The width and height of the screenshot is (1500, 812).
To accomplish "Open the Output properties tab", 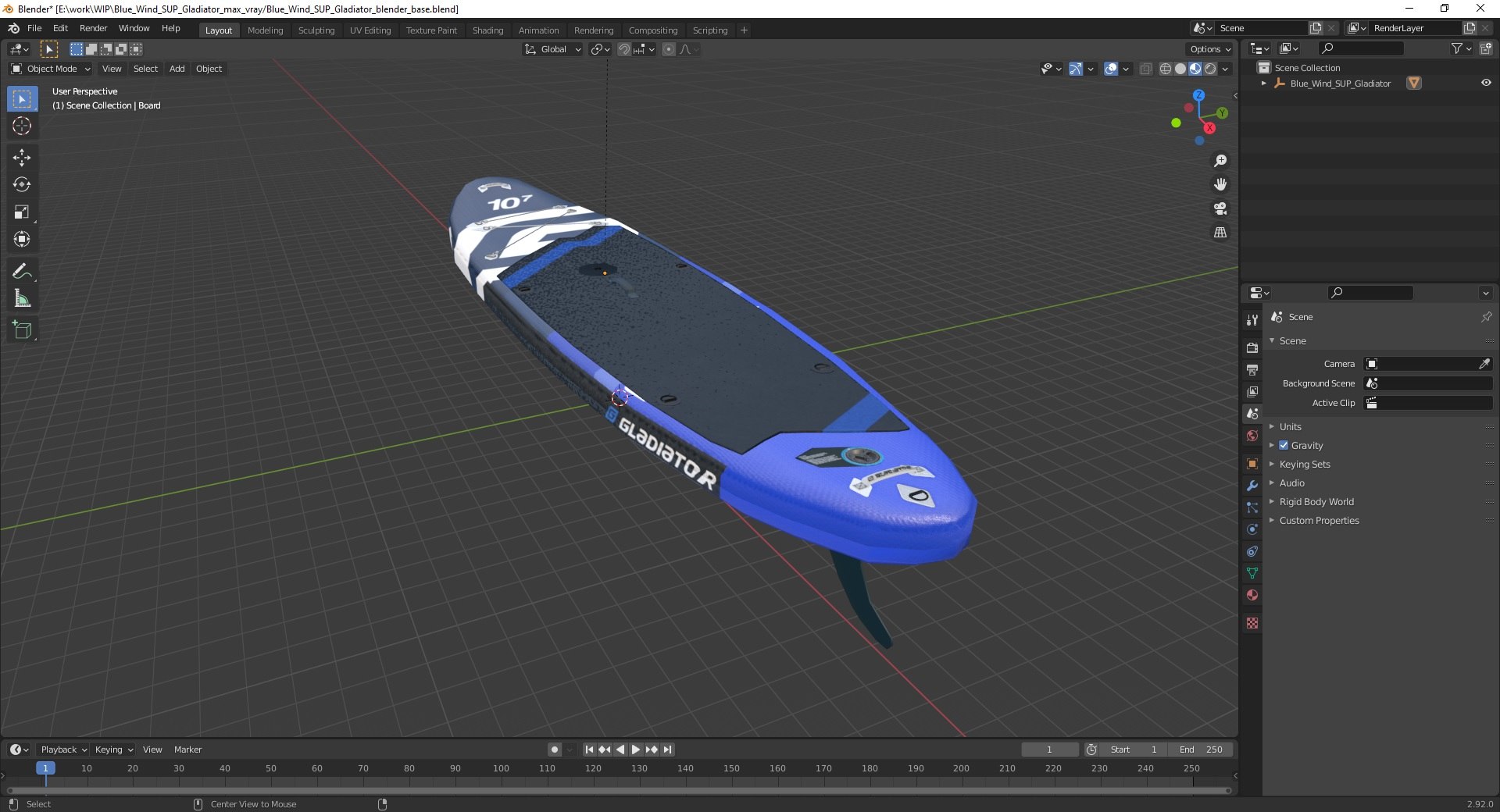I will coord(1252,370).
